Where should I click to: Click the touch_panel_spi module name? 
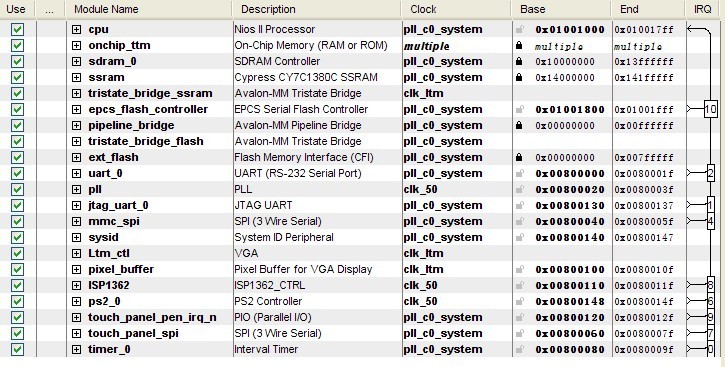[133, 333]
